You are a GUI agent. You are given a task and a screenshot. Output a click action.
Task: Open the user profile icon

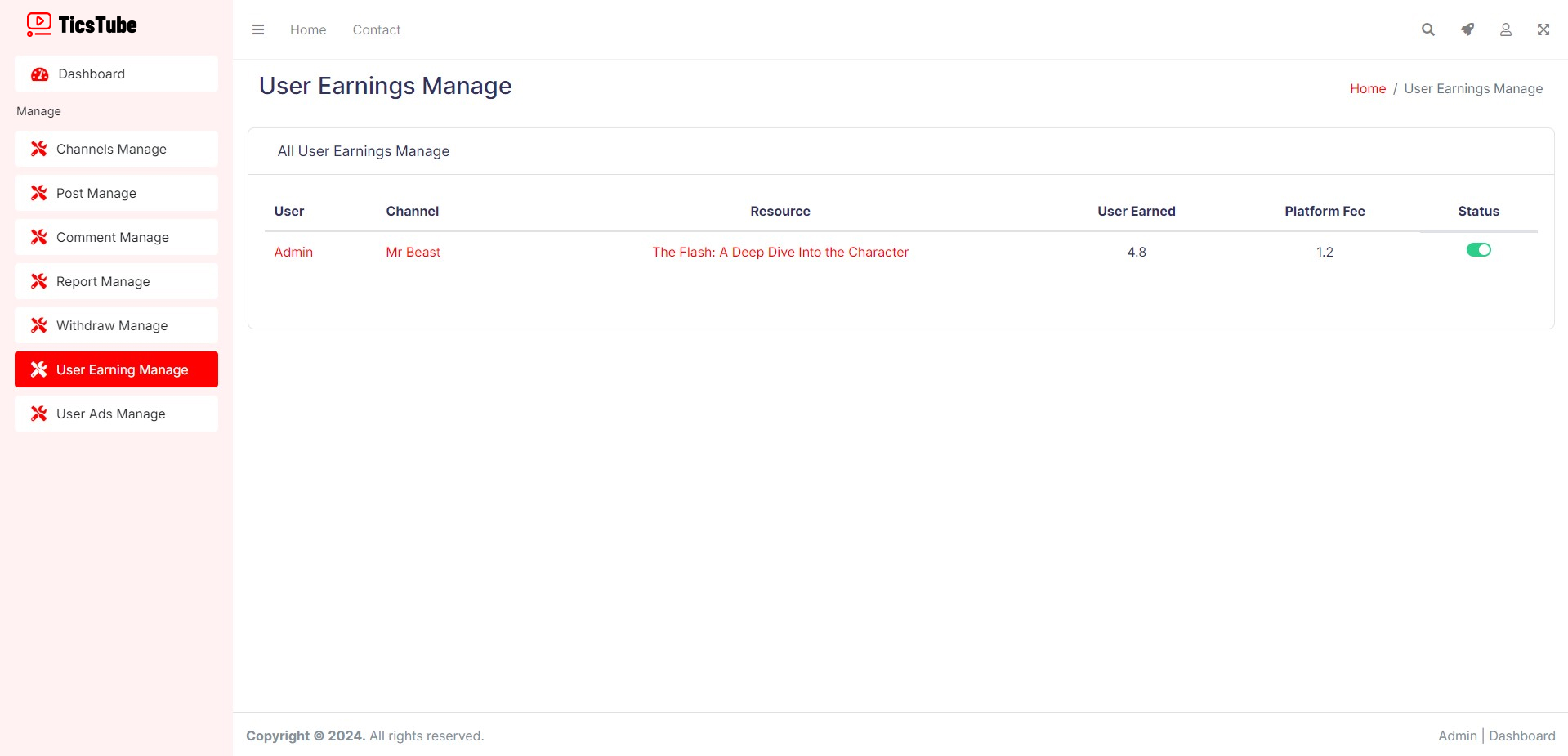(1505, 29)
